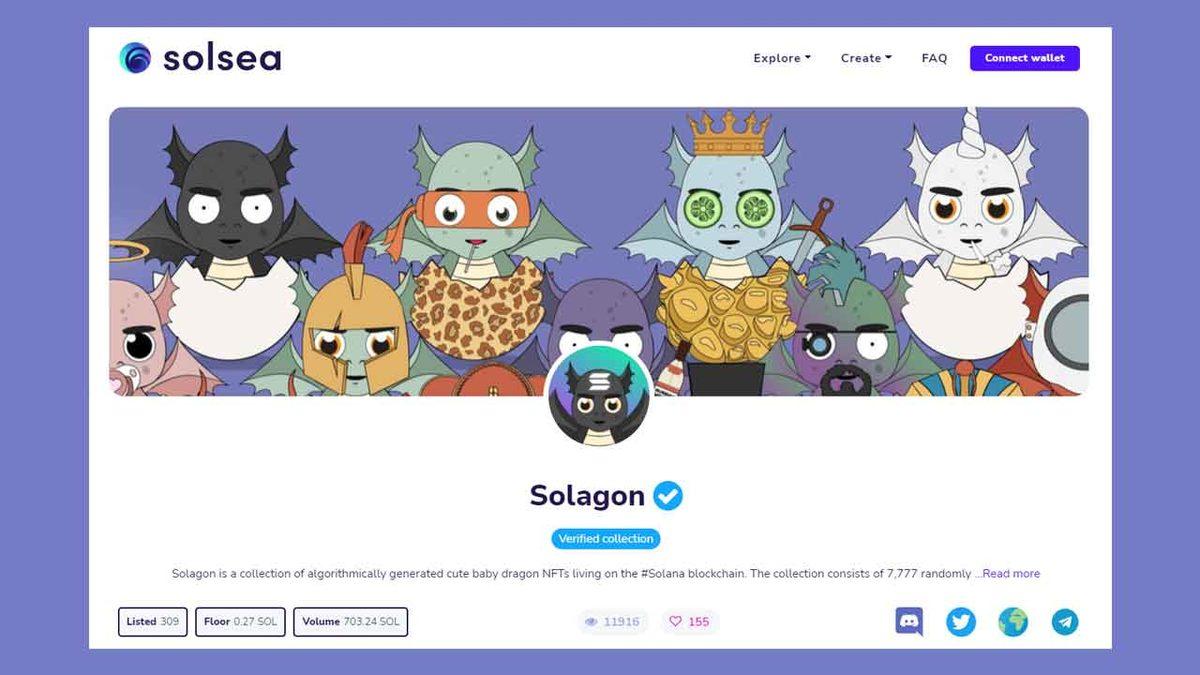Click the blue verified checkmark badge
This screenshot has width=1200, height=675.
(x=668, y=495)
